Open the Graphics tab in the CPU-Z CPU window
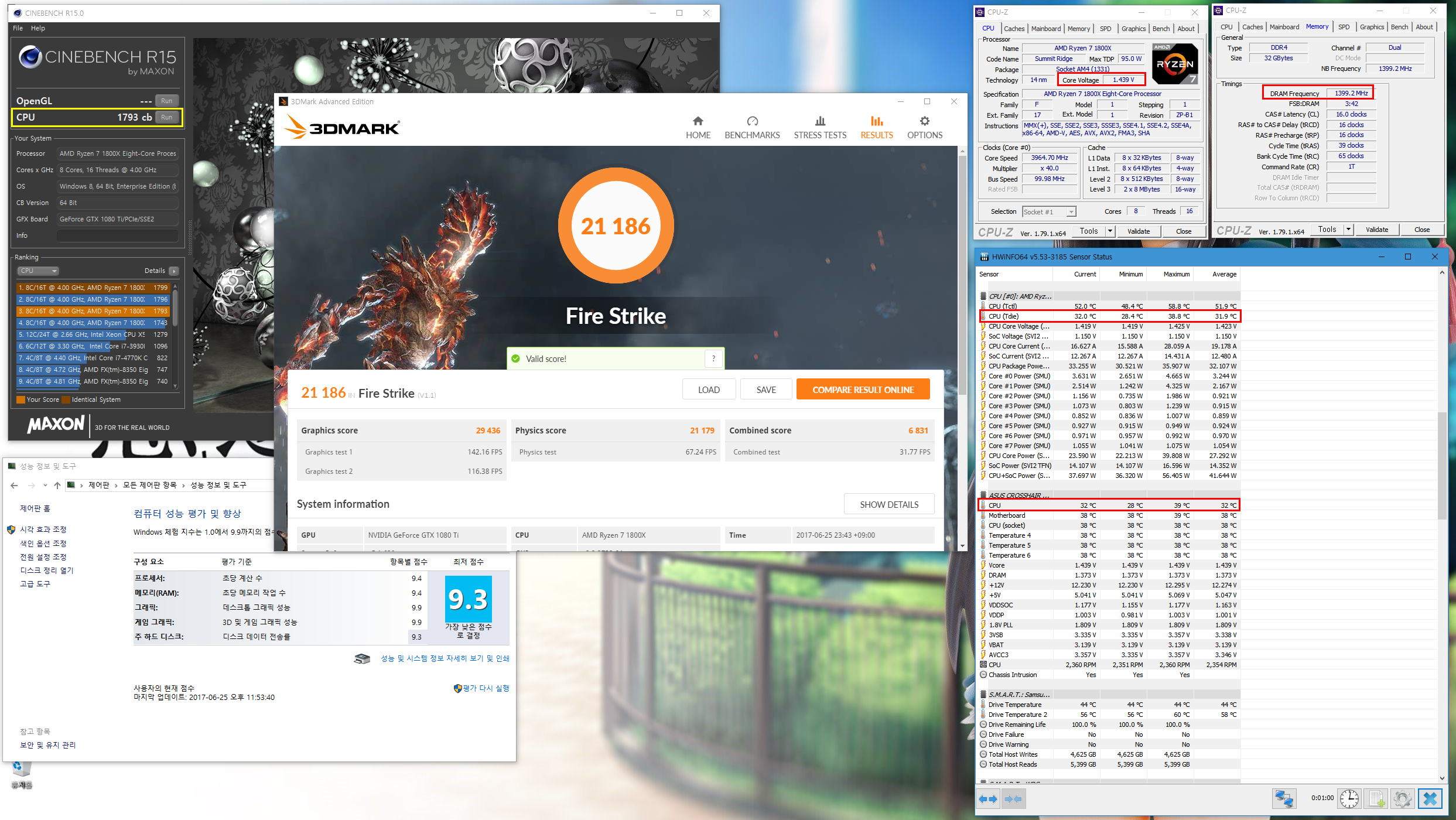This screenshot has width=1456, height=820. tap(1133, 29)
